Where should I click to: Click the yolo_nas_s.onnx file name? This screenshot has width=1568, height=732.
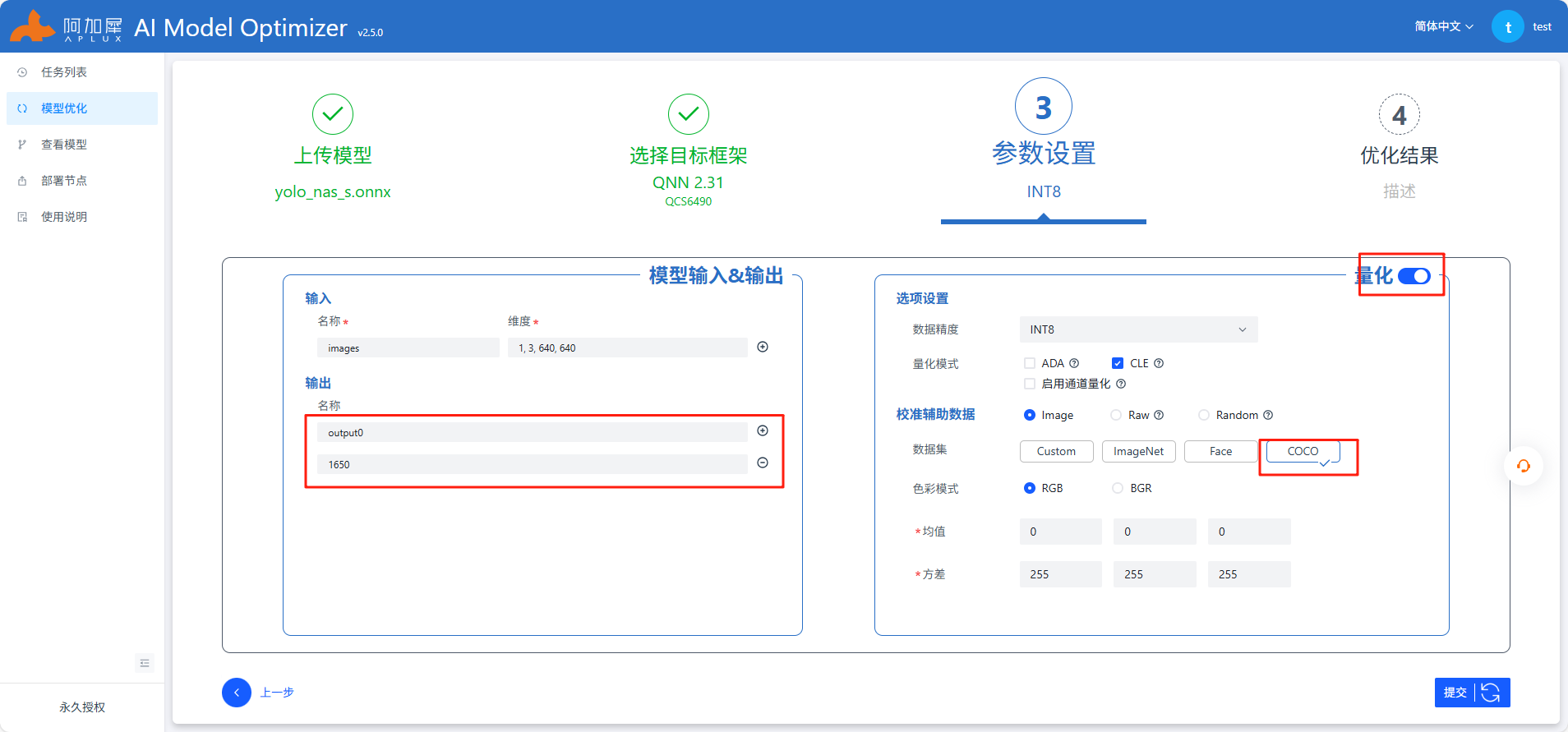[333, 191]
